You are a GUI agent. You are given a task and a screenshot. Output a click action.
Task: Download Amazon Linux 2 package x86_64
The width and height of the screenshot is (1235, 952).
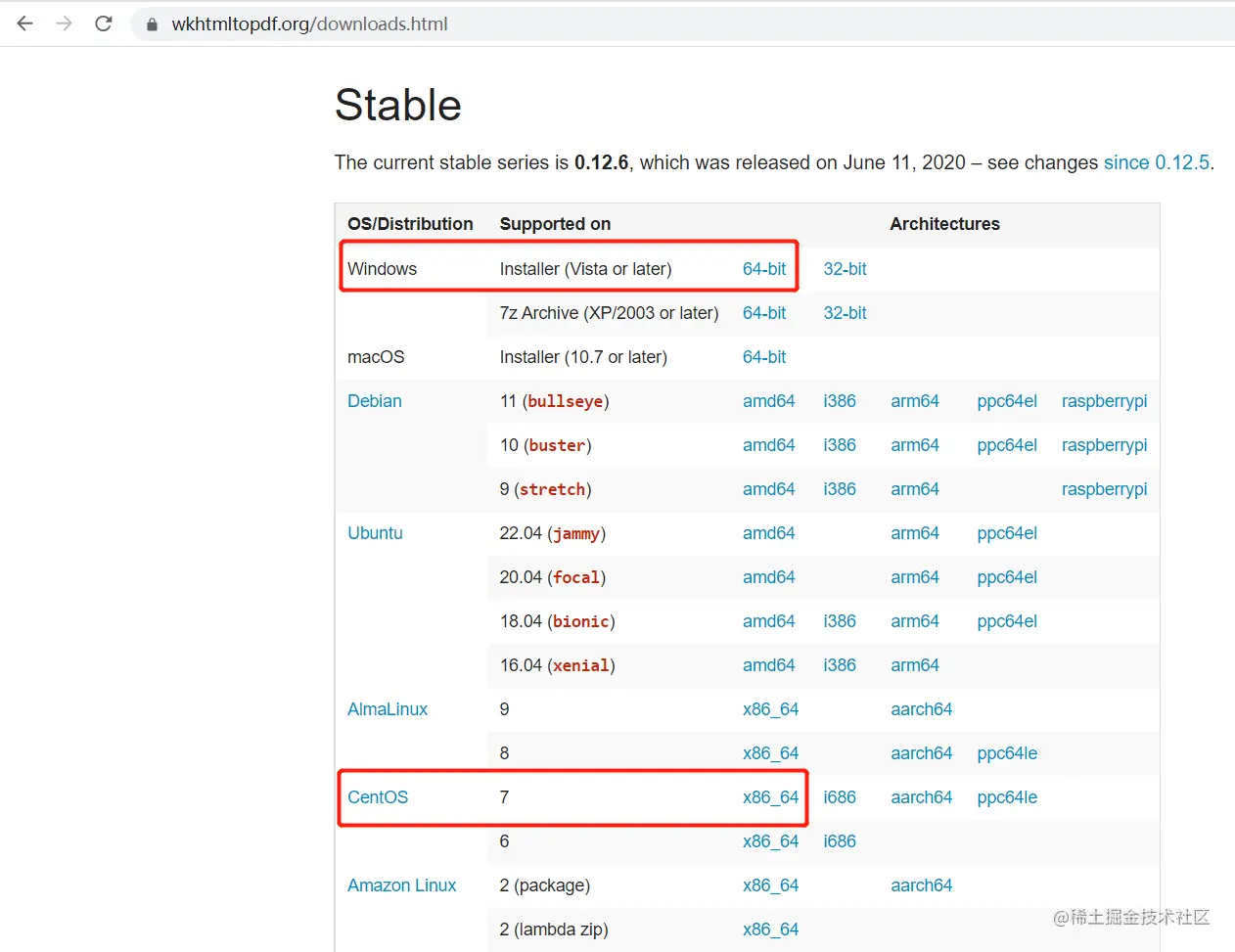pos(770,885)
